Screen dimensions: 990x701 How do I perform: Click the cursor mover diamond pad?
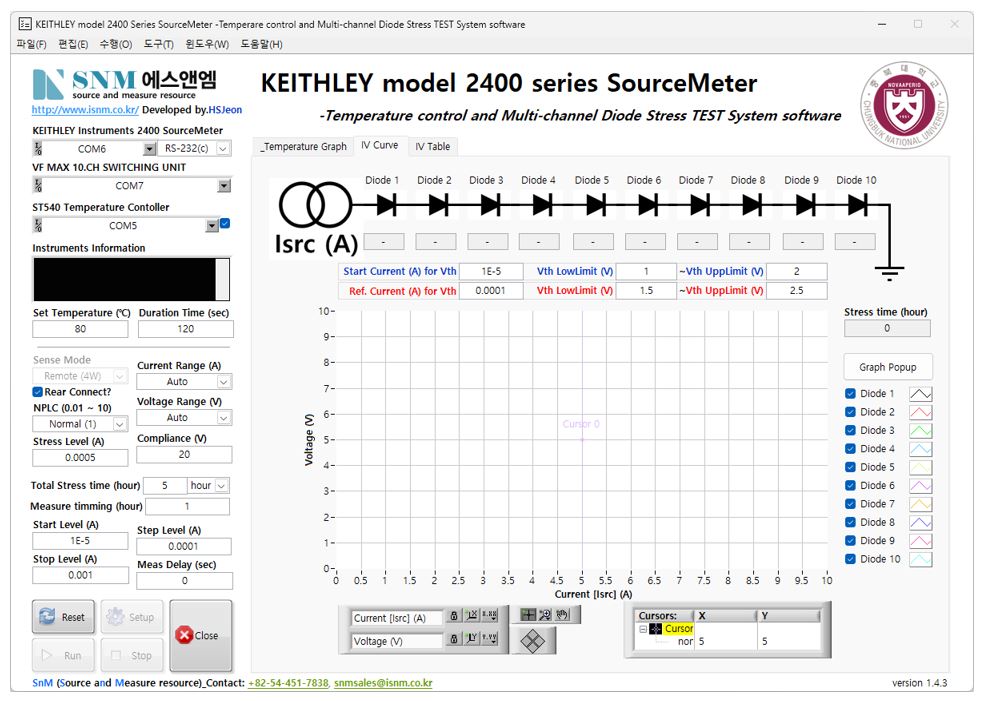[533, 640]
